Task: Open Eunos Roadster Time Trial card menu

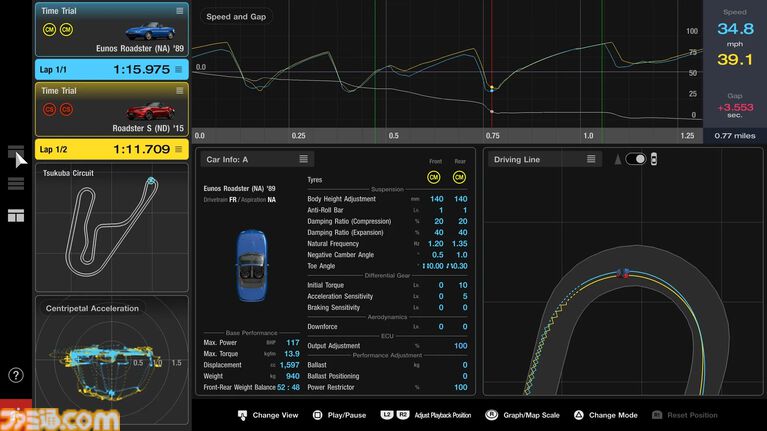Action: pyautogui.click(x=180, y=11)
